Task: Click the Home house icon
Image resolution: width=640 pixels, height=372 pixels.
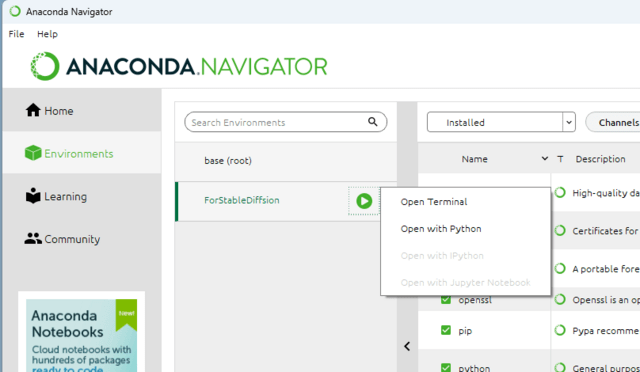Action: point(33,110)
